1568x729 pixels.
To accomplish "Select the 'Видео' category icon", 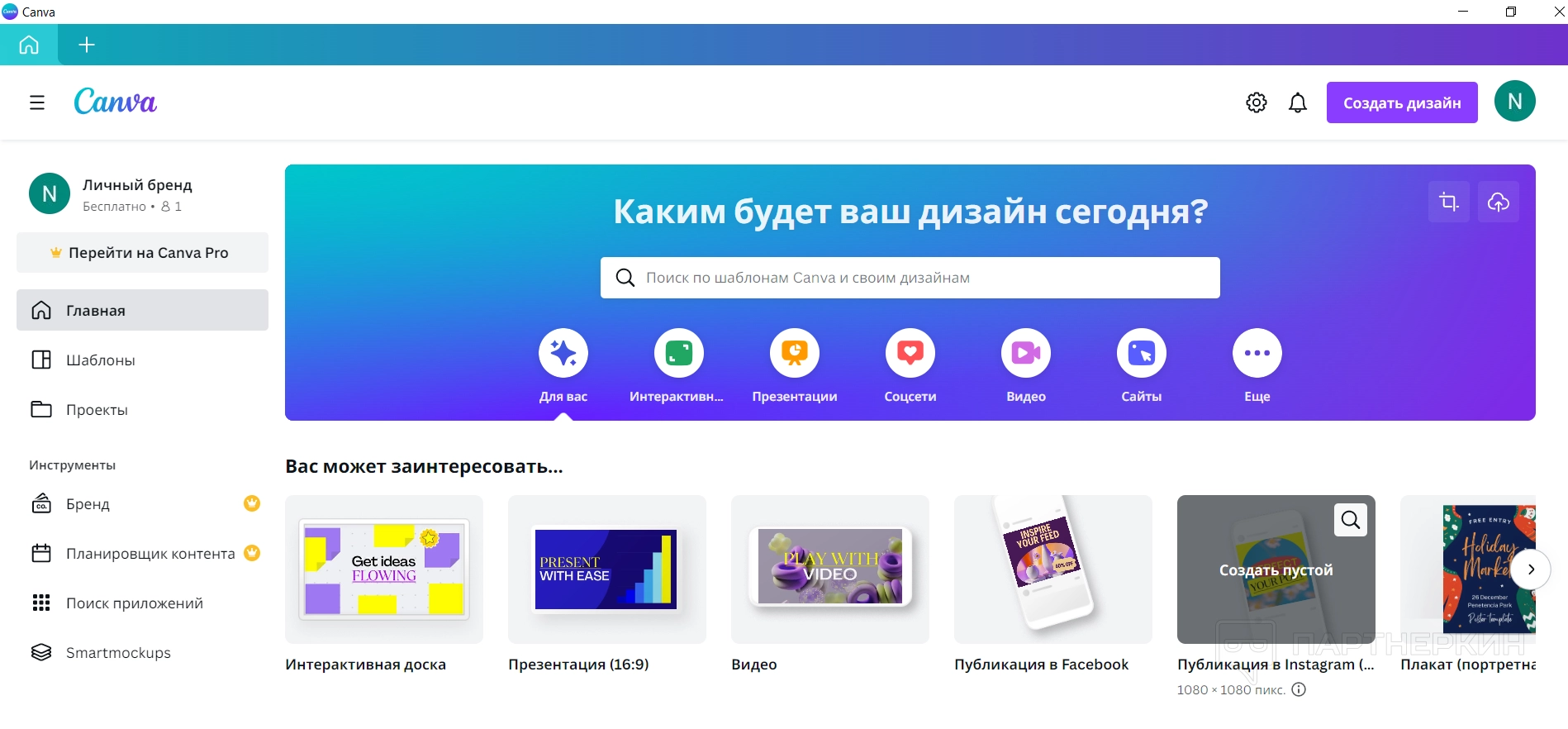I will click(x=1026, y=353).
